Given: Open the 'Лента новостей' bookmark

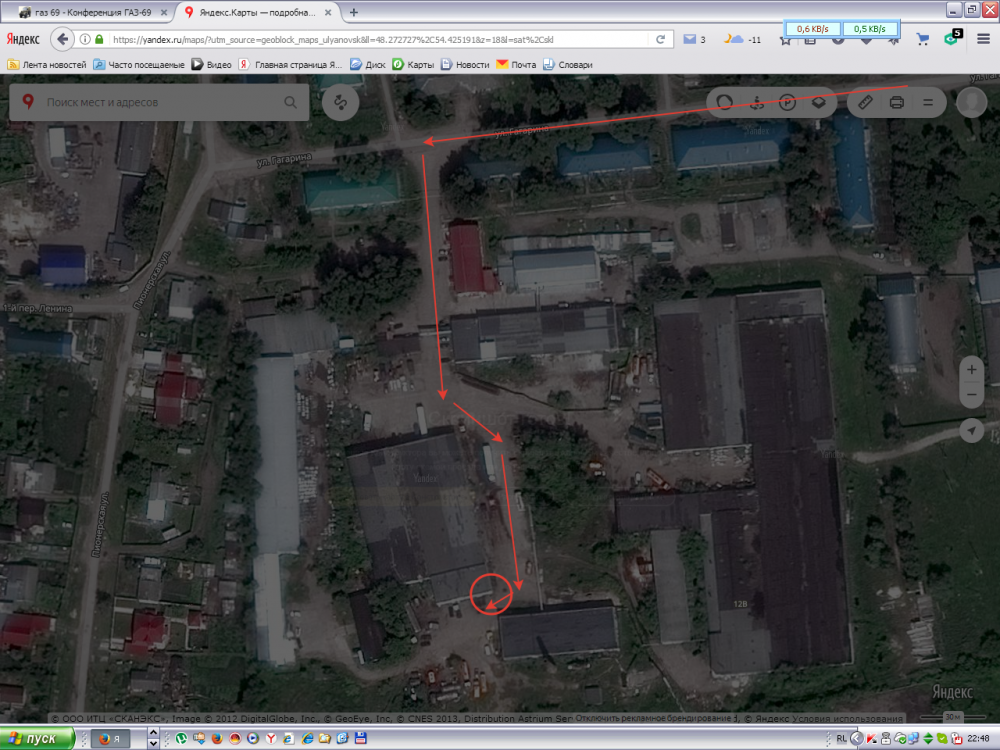Looking at the screenshot, I should click(48, 64).
